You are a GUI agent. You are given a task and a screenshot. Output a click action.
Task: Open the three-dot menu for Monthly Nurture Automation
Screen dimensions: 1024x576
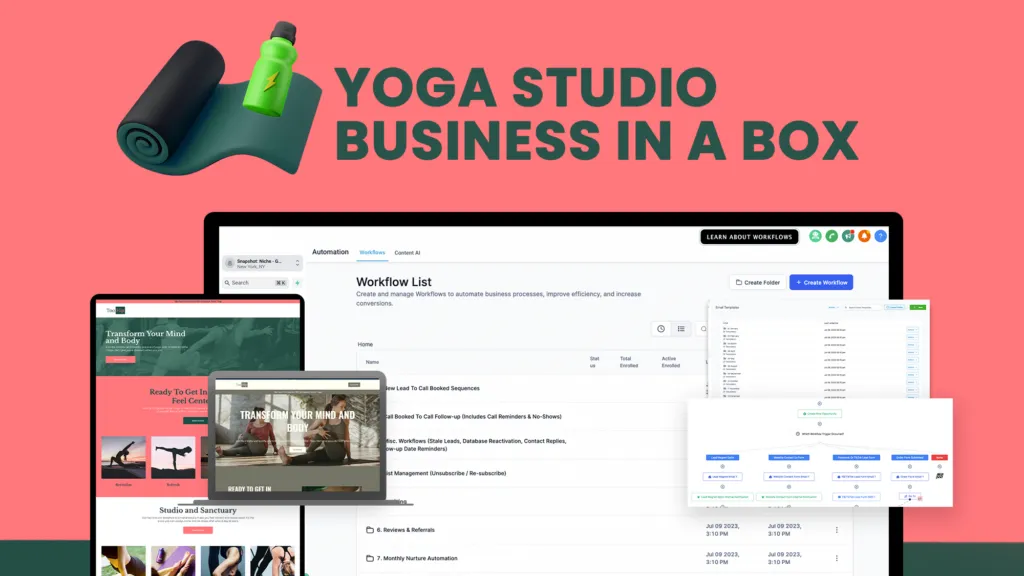(x=837, y=558)
